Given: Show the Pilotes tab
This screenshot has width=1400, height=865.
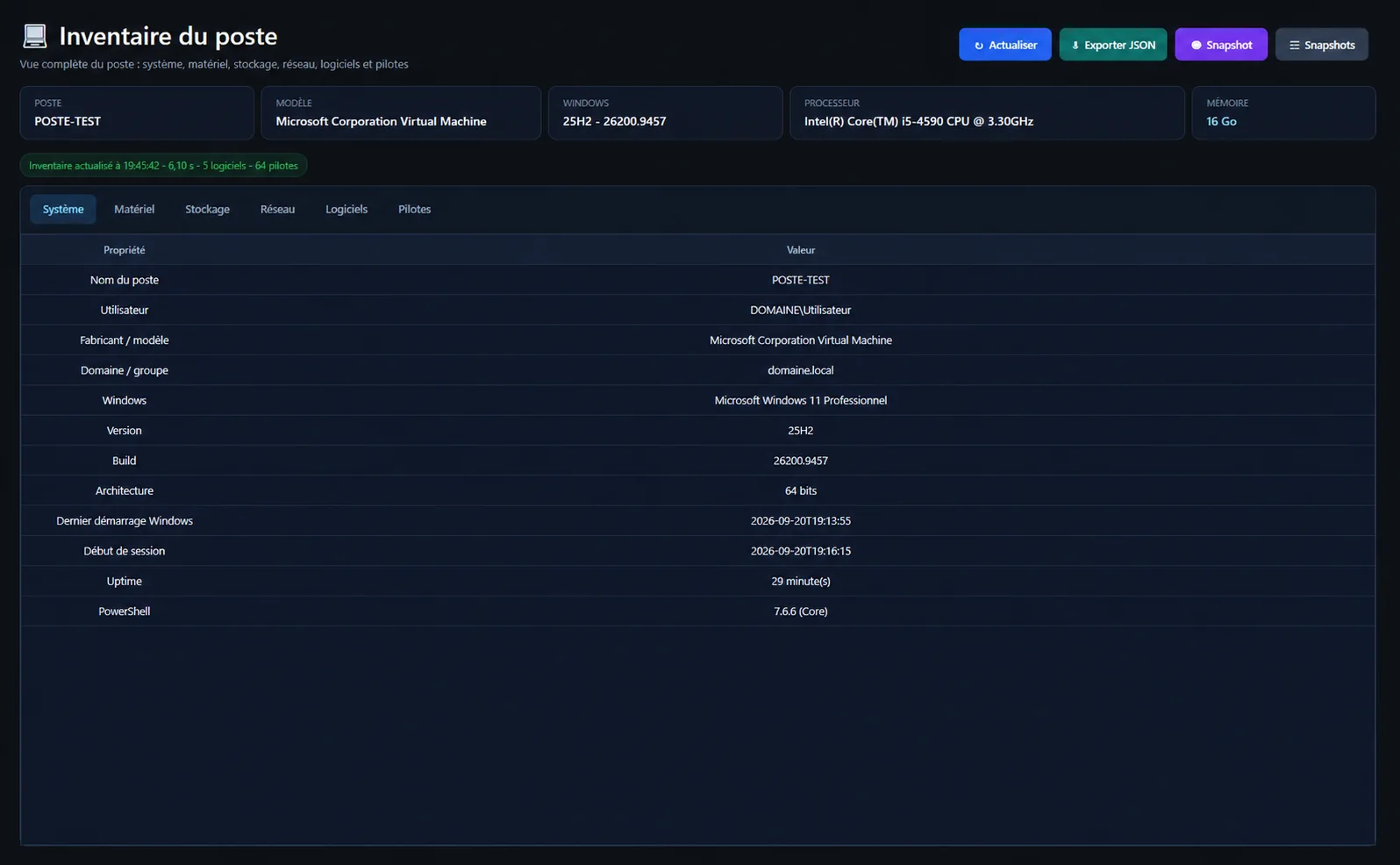Looking at the screenshot, I should coord(414,210).
